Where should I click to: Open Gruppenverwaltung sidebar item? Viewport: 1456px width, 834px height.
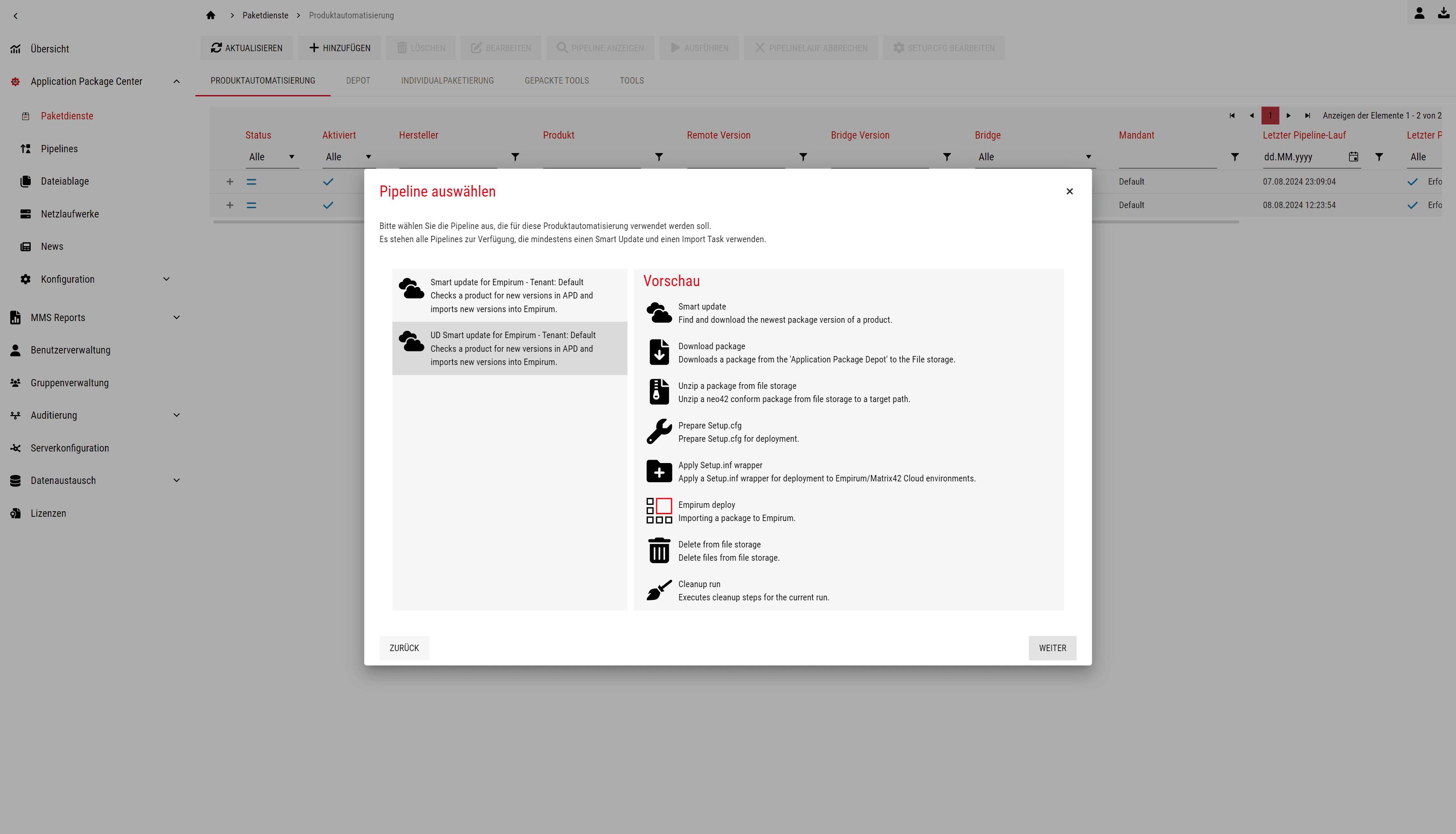coord(70,382)
